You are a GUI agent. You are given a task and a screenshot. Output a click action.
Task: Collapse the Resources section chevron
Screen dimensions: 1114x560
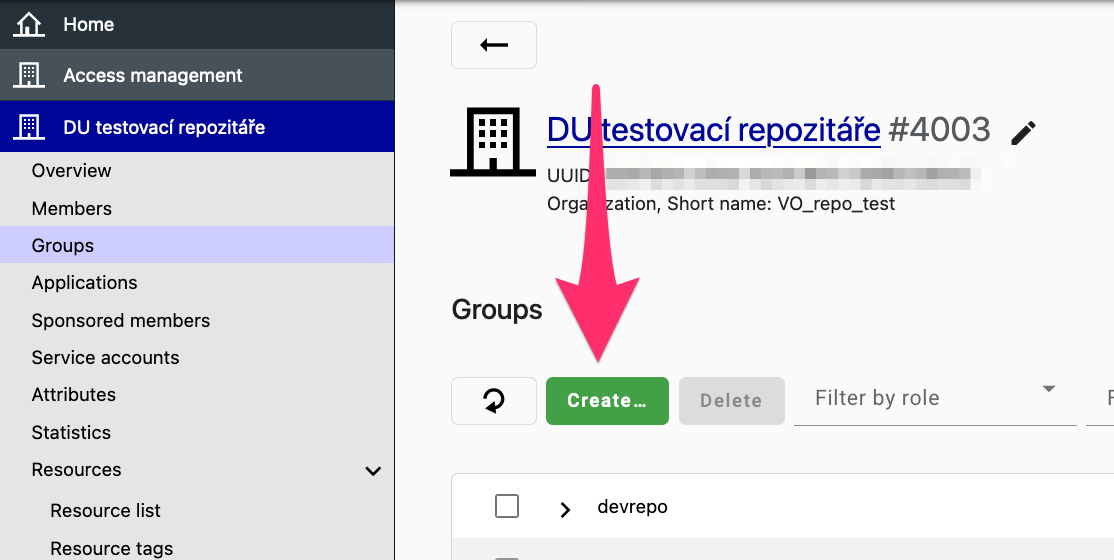point(373,471)
